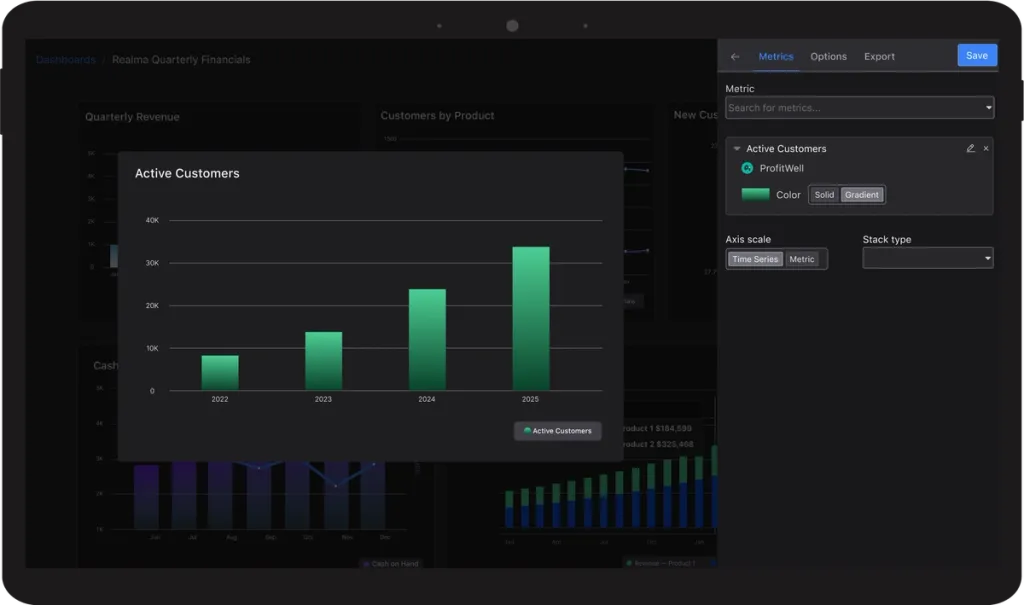The image size is (1024, 605).
Task: Set axis scale to Time Series
Action: (x=755, y=259)
